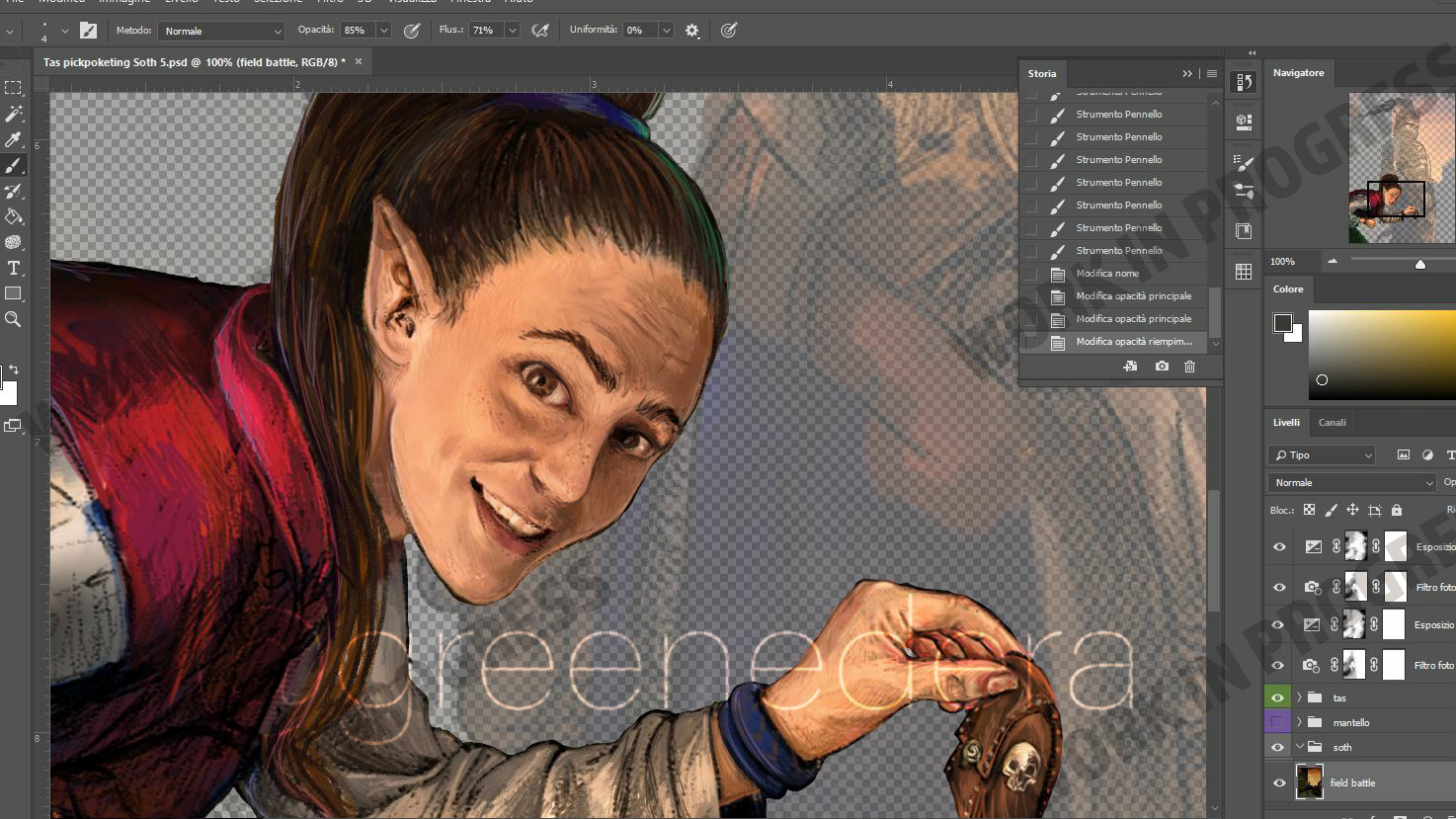Image resolution: width=1456 pixels, height=819 pixels.
Task: Select the Magic Wand tool
Action: [14, 114]
